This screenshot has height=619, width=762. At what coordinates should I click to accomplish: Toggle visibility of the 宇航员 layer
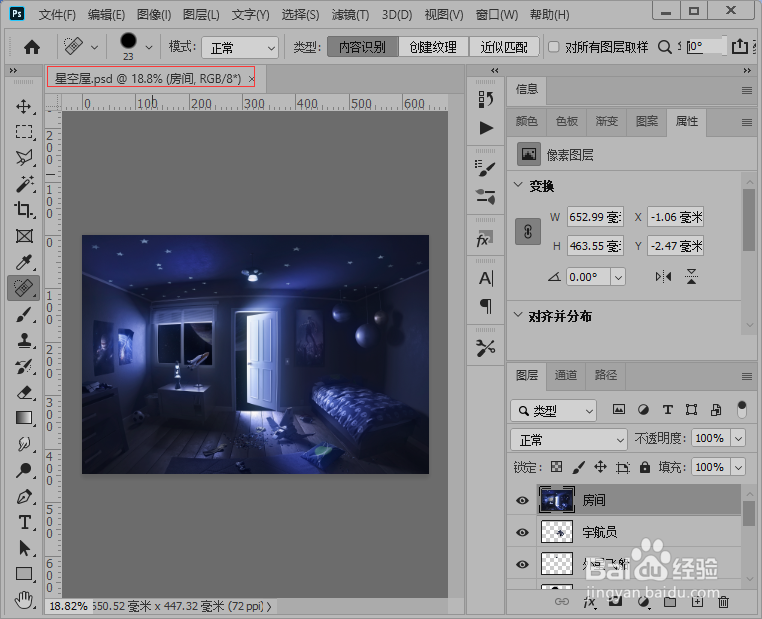(x=522, y=533)
